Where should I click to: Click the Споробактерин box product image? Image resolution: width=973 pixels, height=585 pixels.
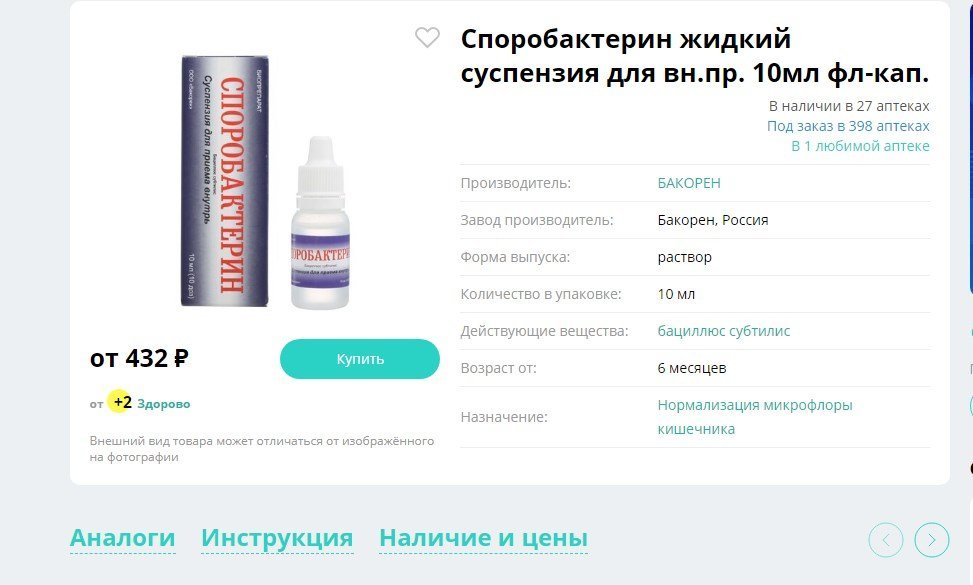tap(225, 181)
